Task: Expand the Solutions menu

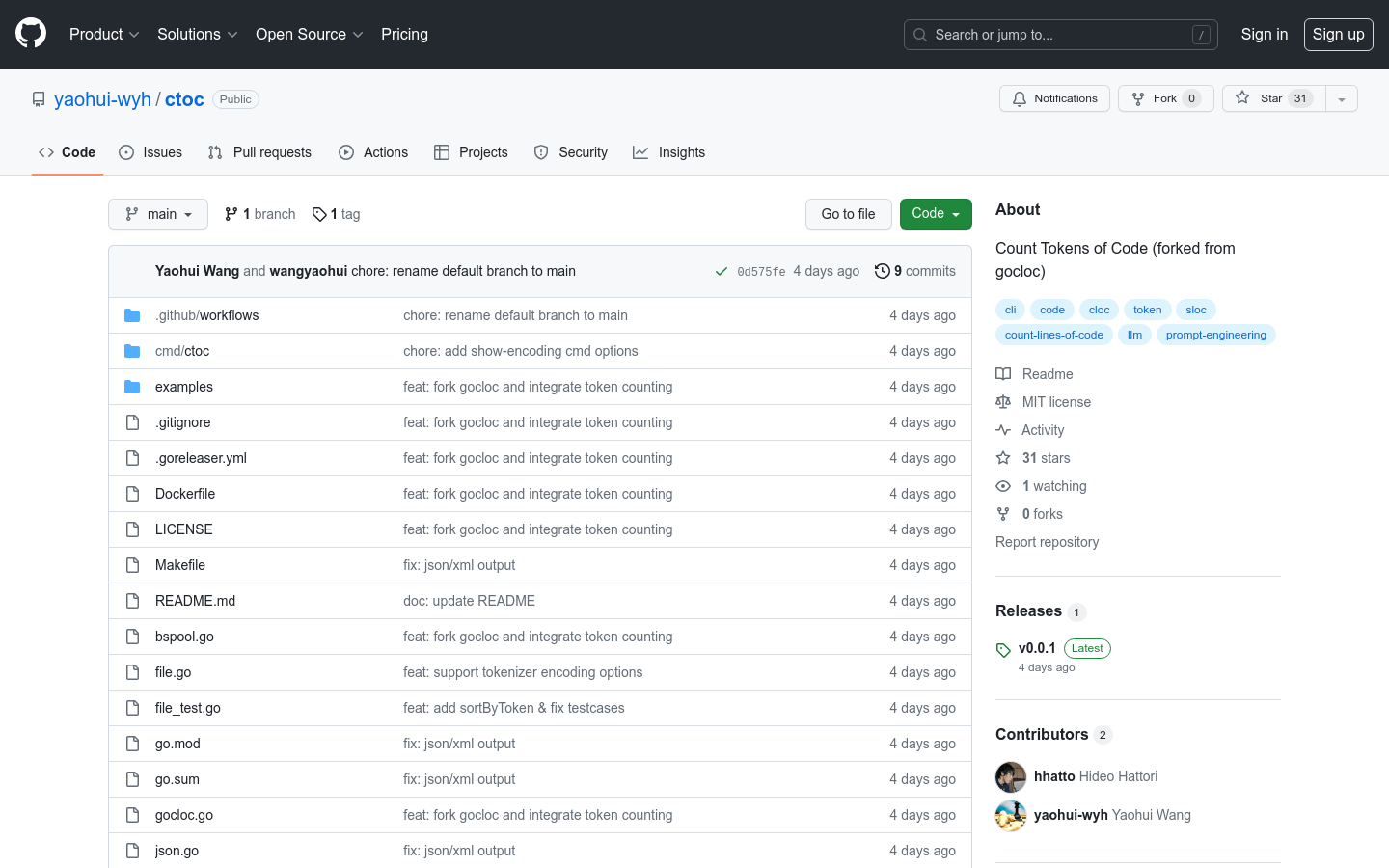Action: click(198, 34)
